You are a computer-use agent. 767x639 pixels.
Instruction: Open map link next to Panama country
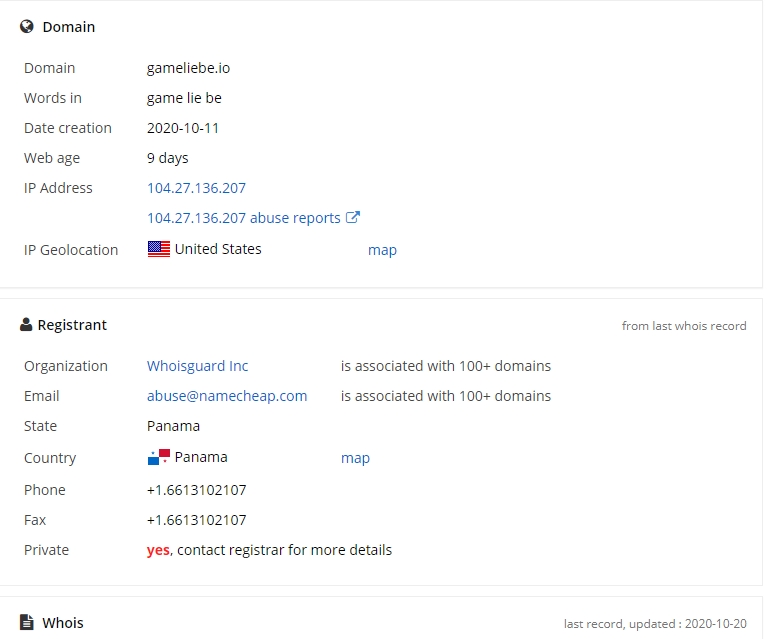click(355, 458)
